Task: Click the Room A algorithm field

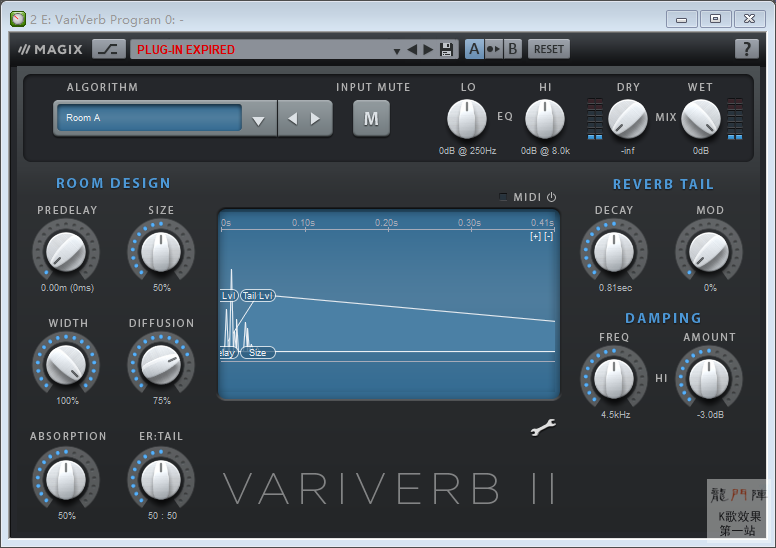Action: click(149, 118)
